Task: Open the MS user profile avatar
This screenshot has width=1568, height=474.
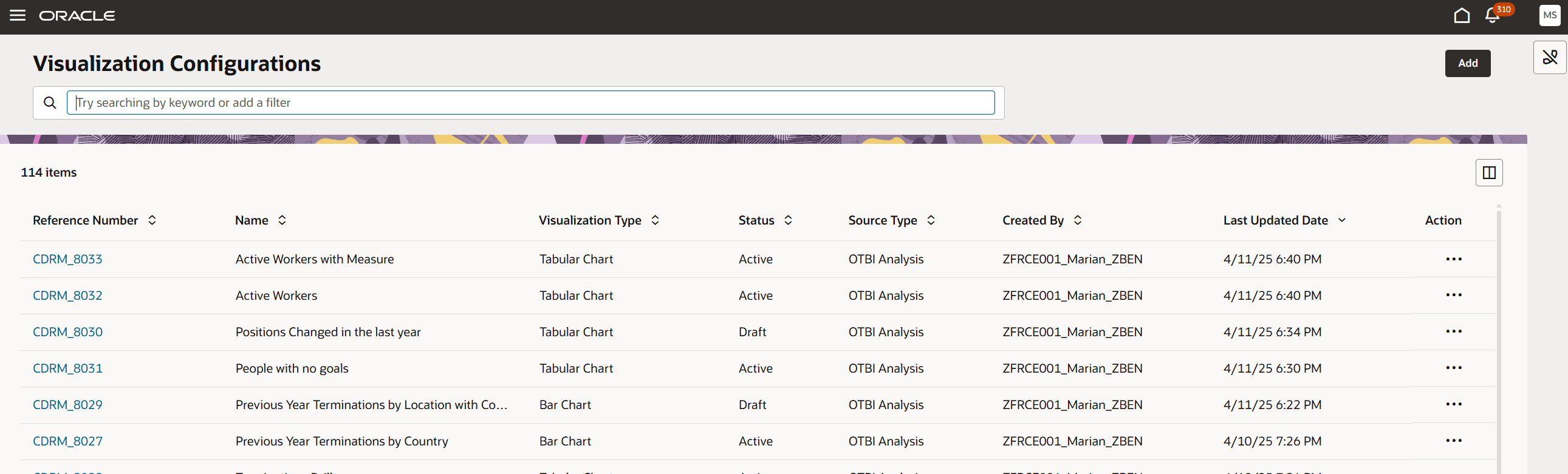Action: (1550, 15)
